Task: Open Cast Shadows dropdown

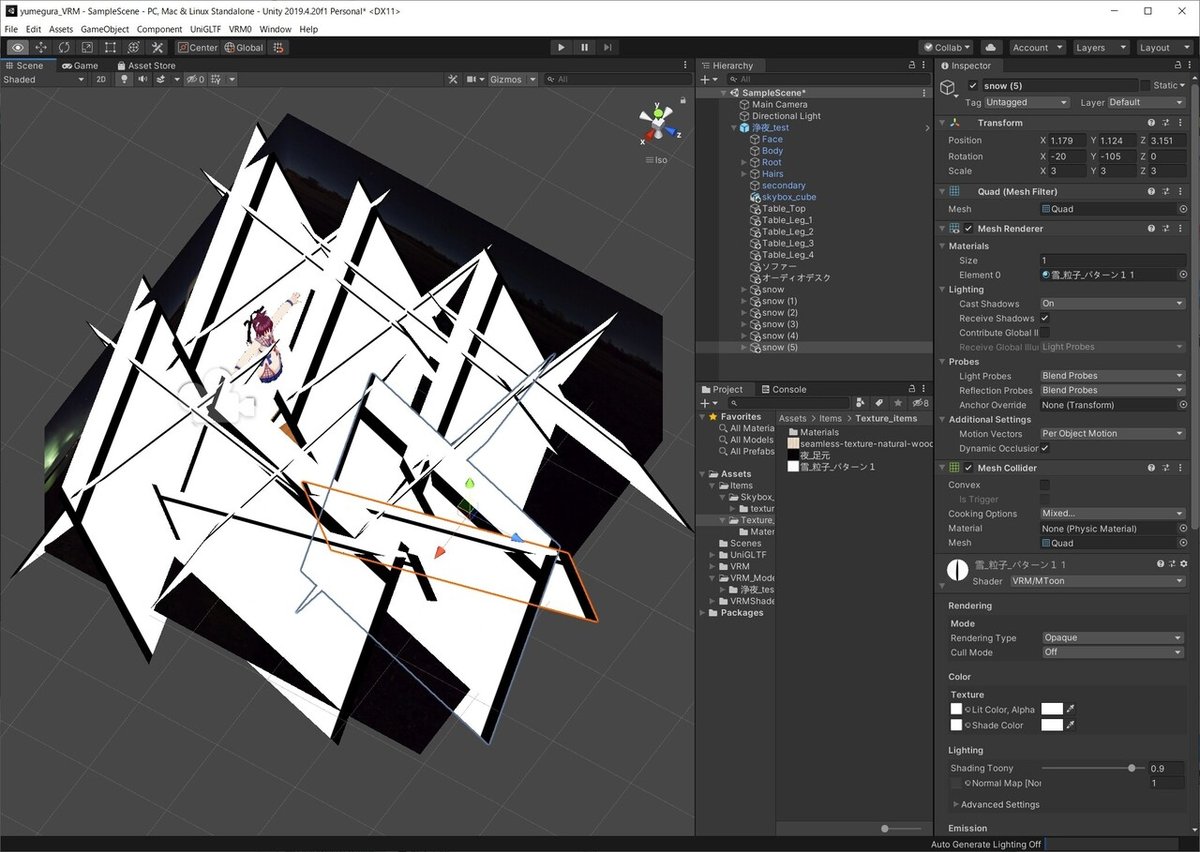Action: coord(1113,303)
